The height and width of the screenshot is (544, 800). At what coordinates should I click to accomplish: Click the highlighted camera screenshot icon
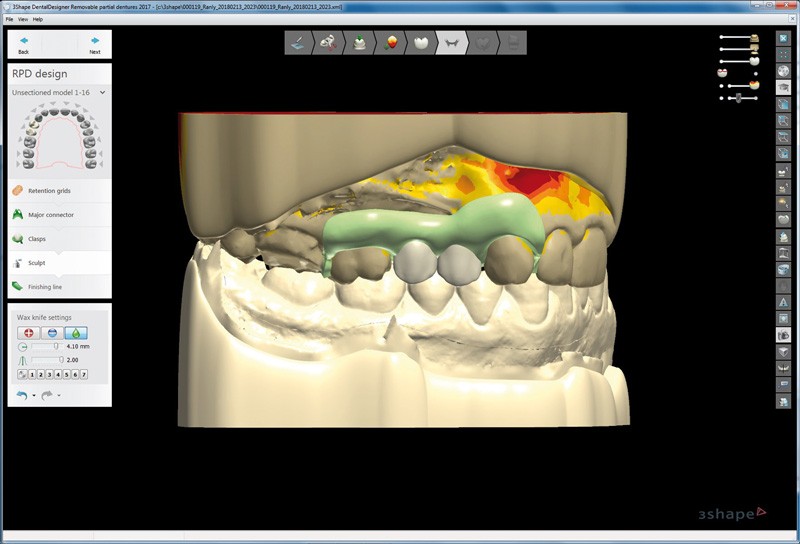783,335
